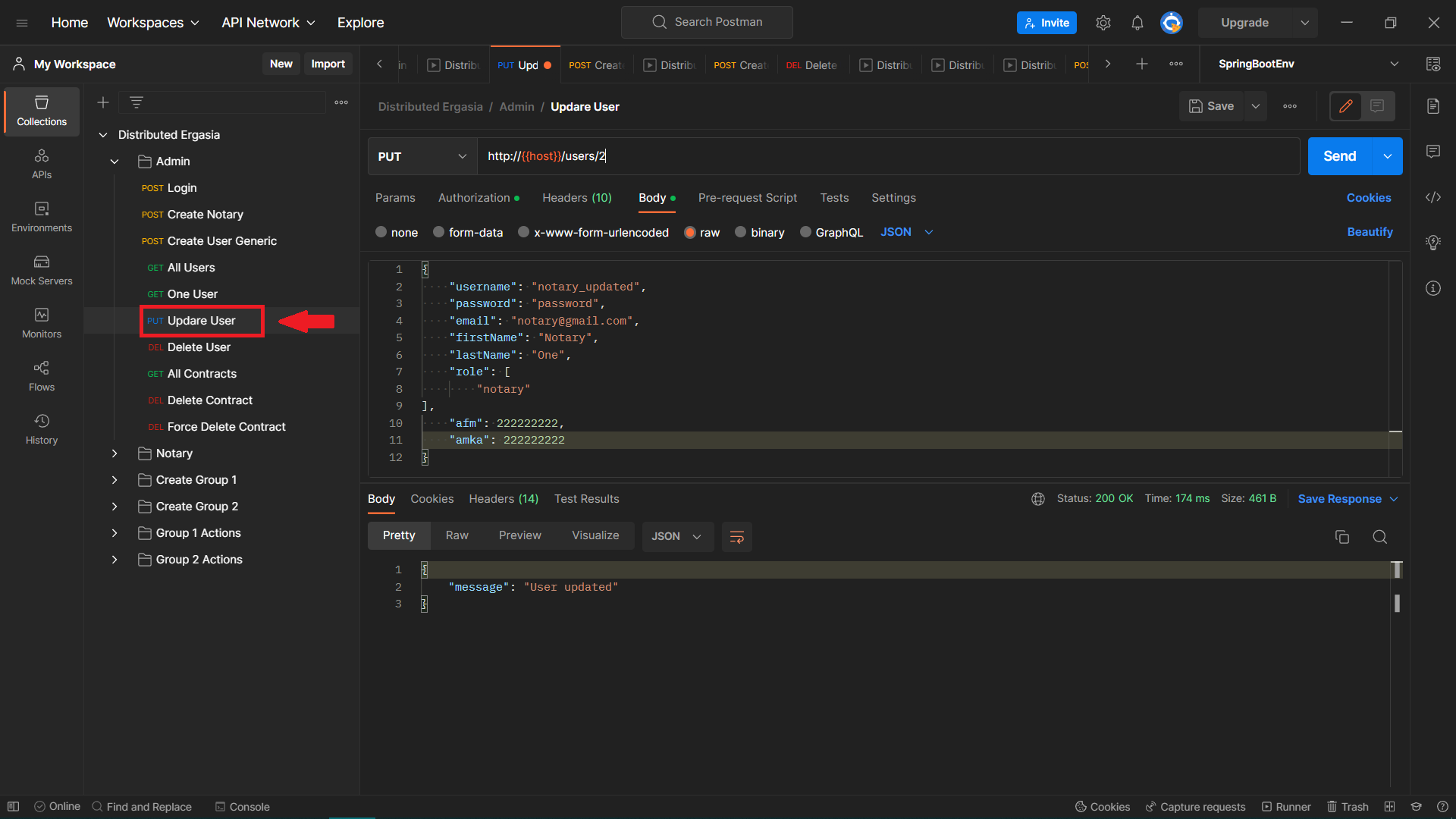
Task: Open the Workspaces menu
Action: click(153, 23)
